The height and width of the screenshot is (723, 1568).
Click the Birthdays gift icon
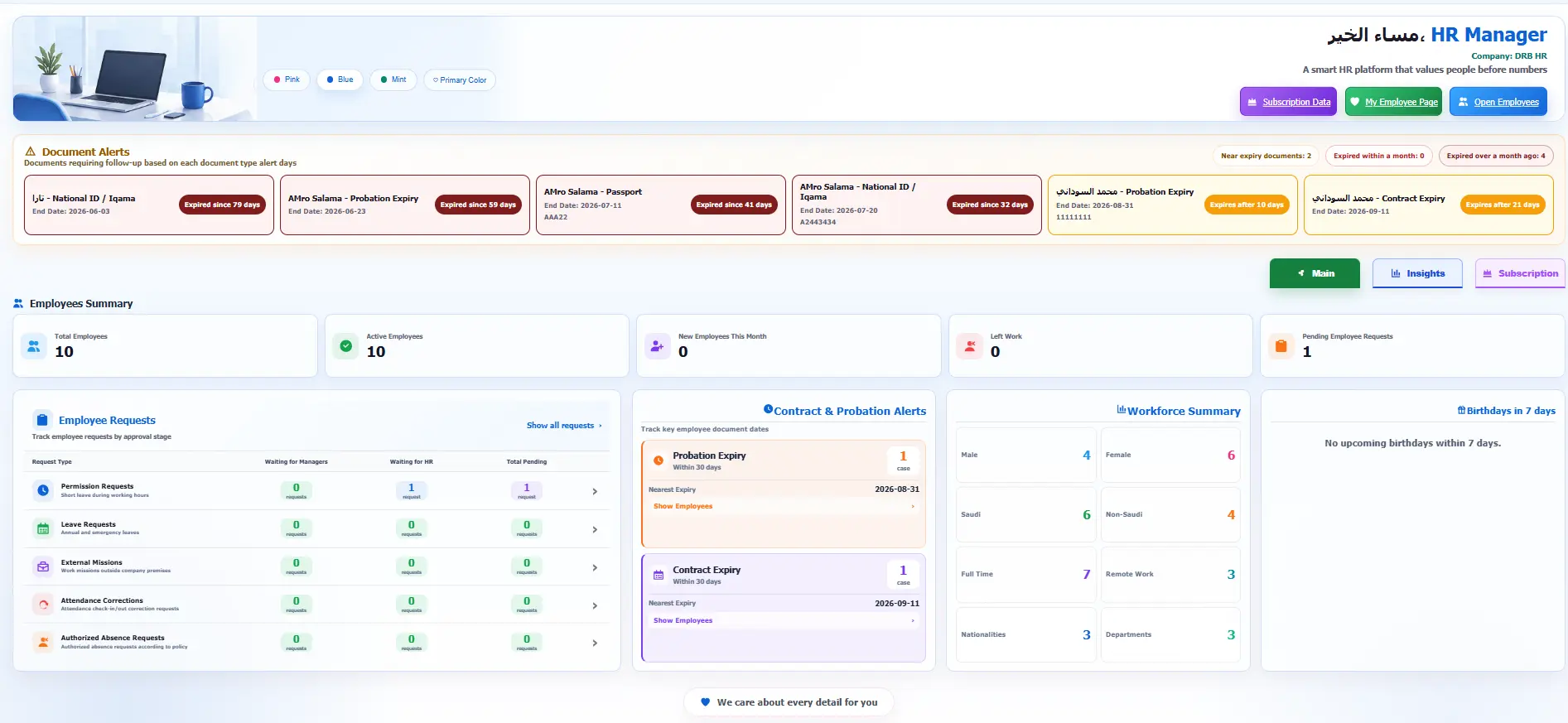click(1461, 410)
